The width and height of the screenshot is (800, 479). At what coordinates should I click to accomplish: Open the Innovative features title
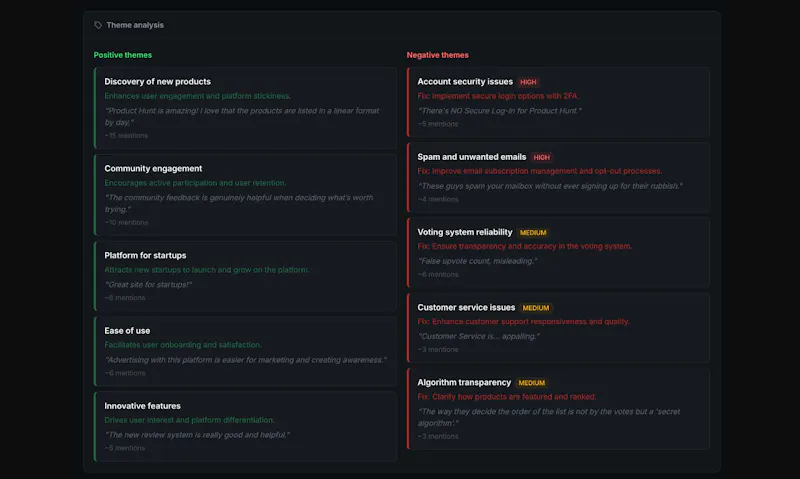(x=142, y=406)
